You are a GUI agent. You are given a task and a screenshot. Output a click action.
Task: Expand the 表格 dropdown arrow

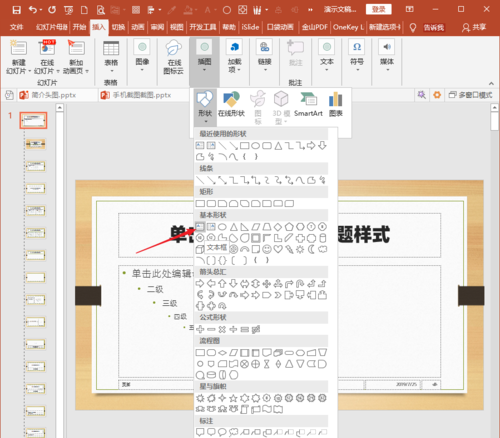(111, 71)
